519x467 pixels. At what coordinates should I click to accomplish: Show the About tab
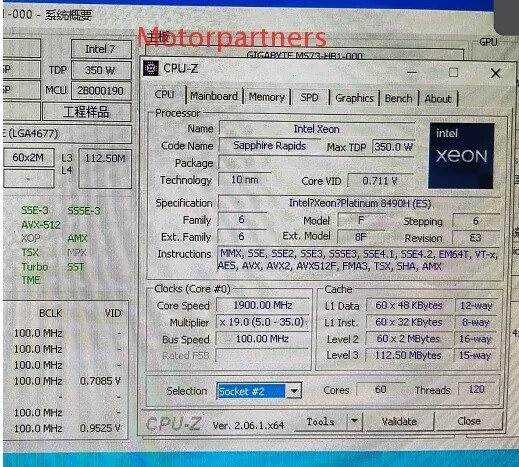[438, 99]
